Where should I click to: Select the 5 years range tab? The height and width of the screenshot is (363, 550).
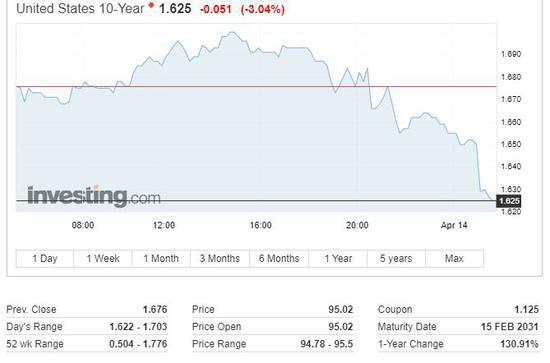[x=396, y=258]
